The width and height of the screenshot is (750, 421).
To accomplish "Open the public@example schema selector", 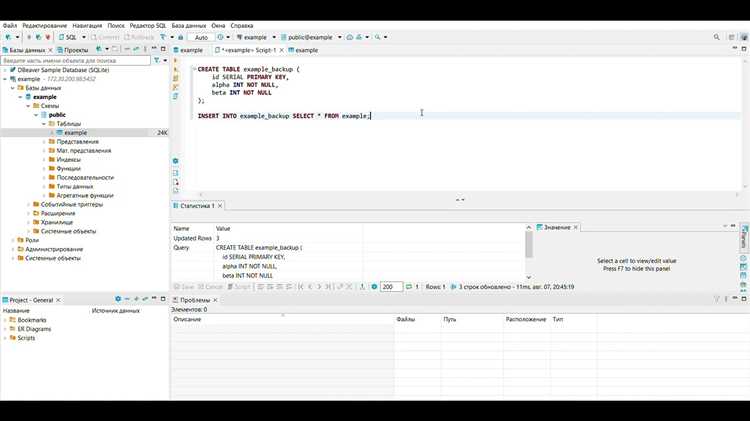I will point(310,37).
